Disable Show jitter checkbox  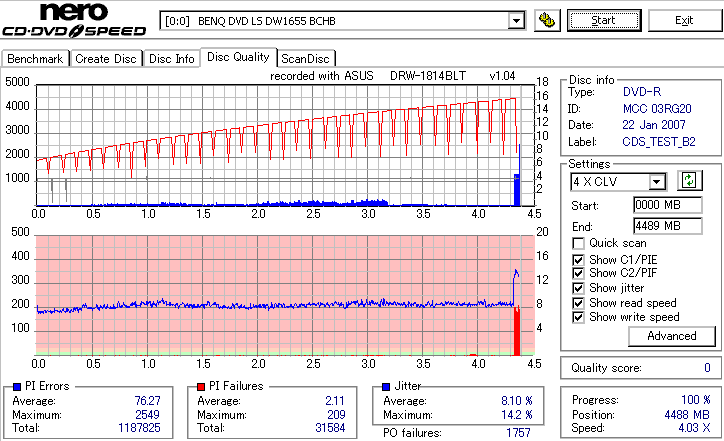click(x=578, y=288)
